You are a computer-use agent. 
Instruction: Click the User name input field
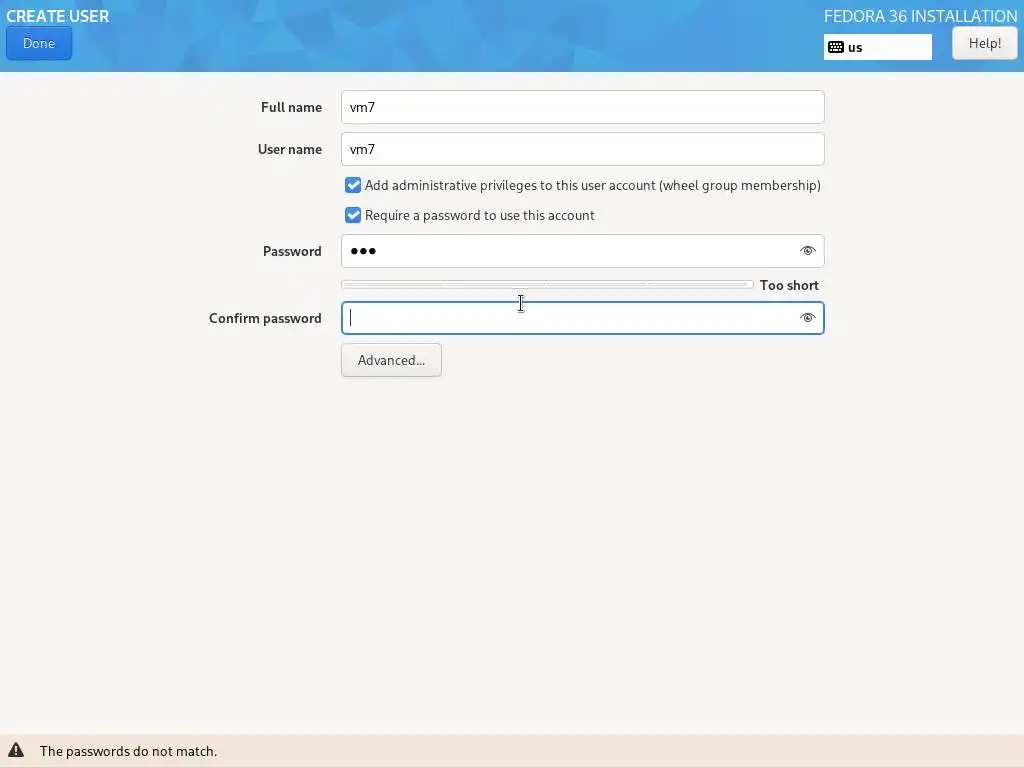tap(583, 149)
